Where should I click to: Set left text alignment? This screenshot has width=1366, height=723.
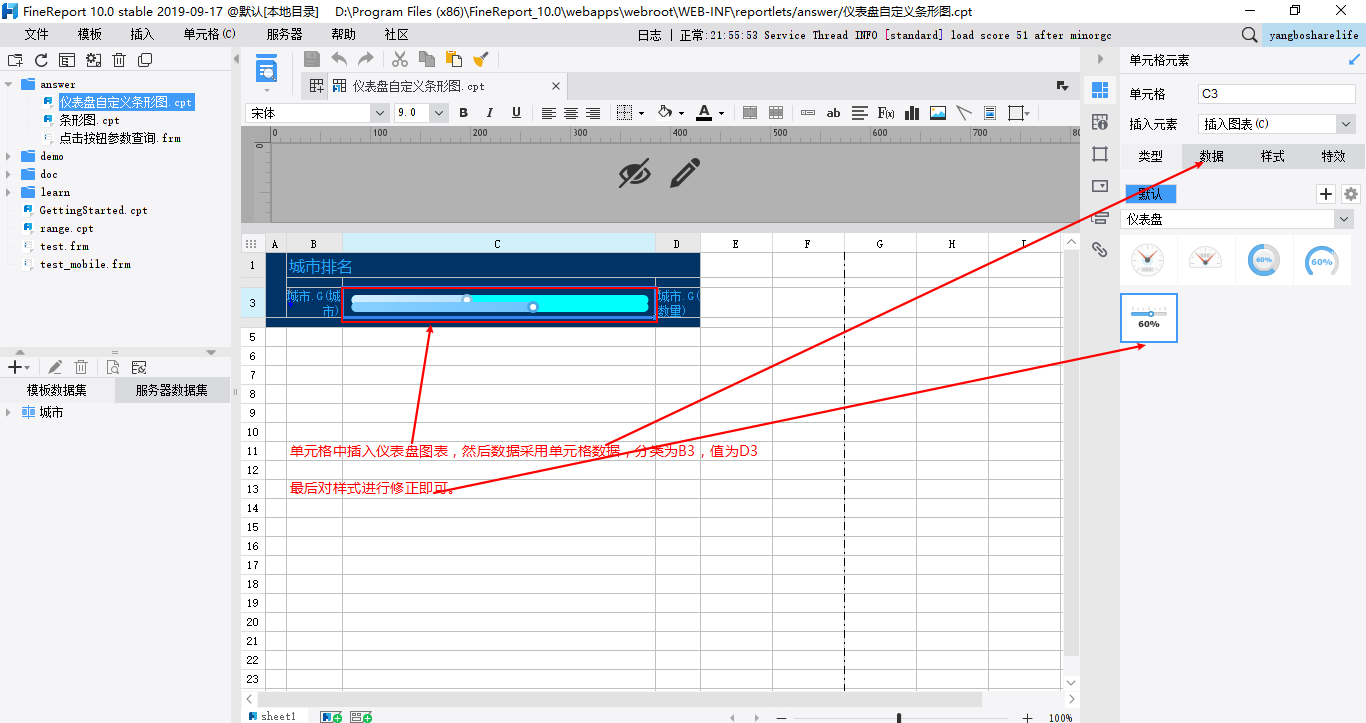pyautogui.click(x=548, y=113)
